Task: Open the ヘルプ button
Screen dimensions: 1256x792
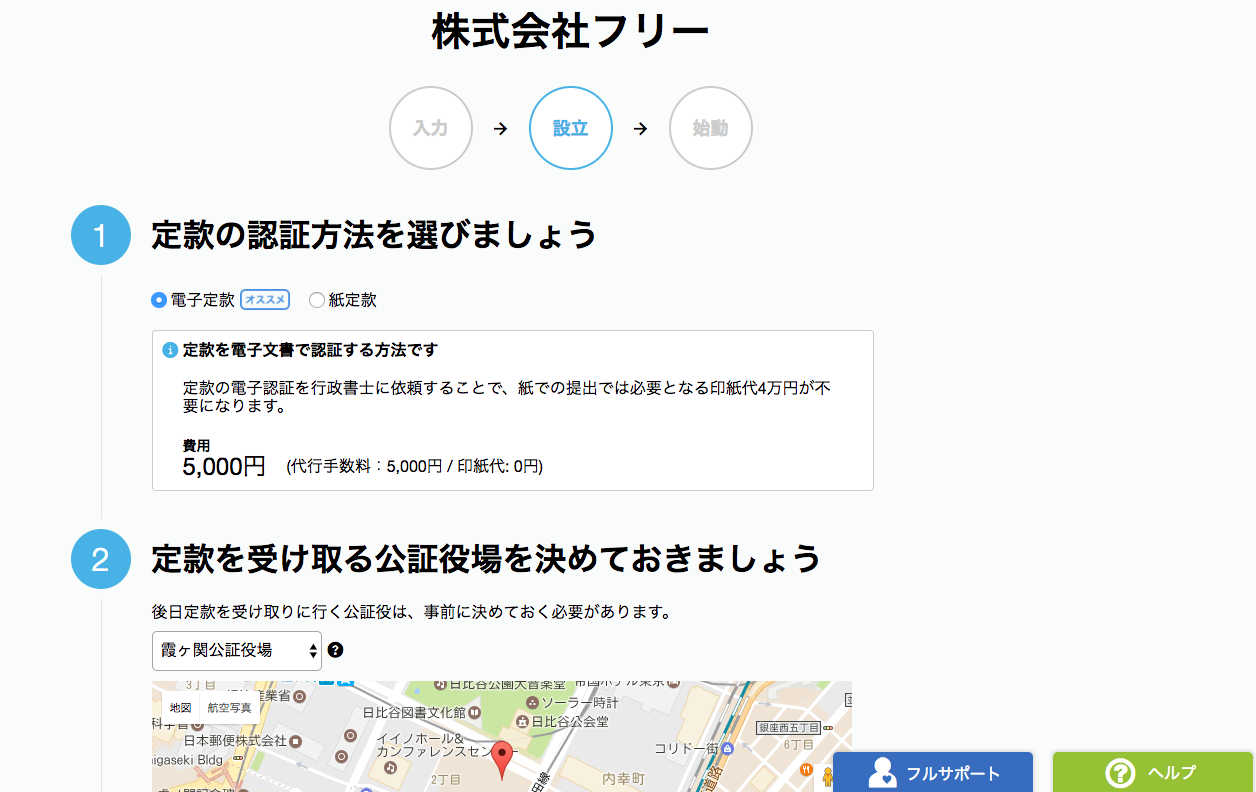Action: [1153, 772]
